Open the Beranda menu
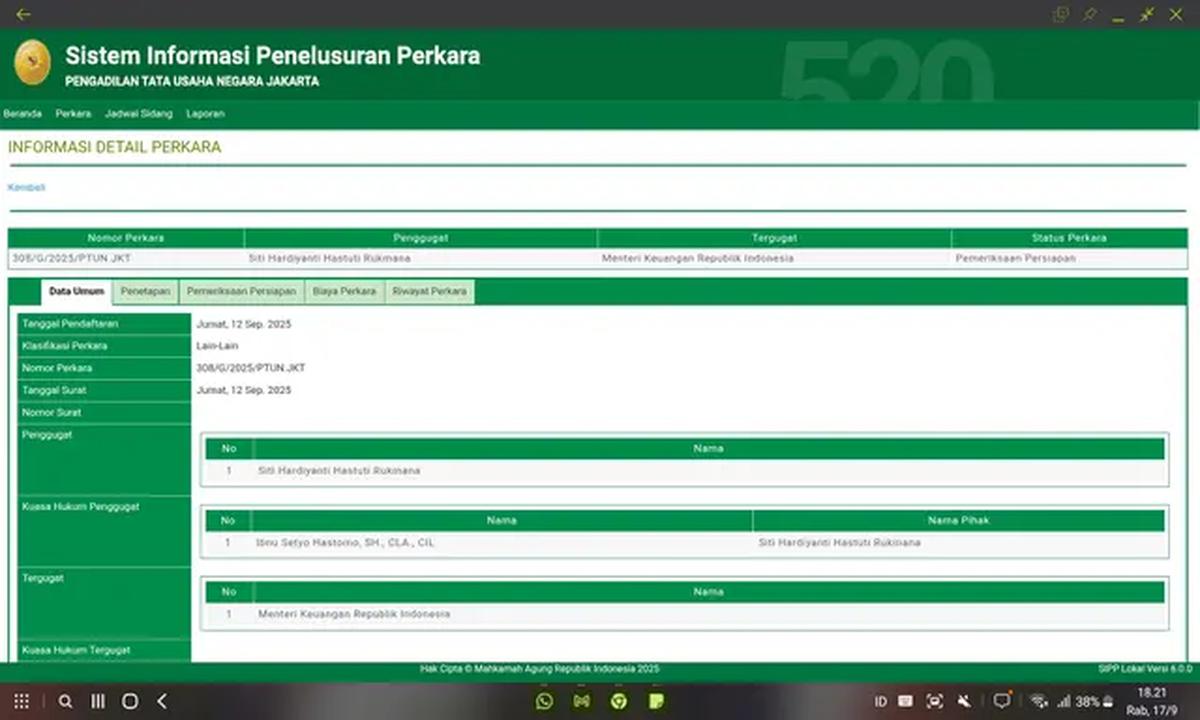Image resolution: width=1200 pixels, height=720 pixels. click(22, 114)
